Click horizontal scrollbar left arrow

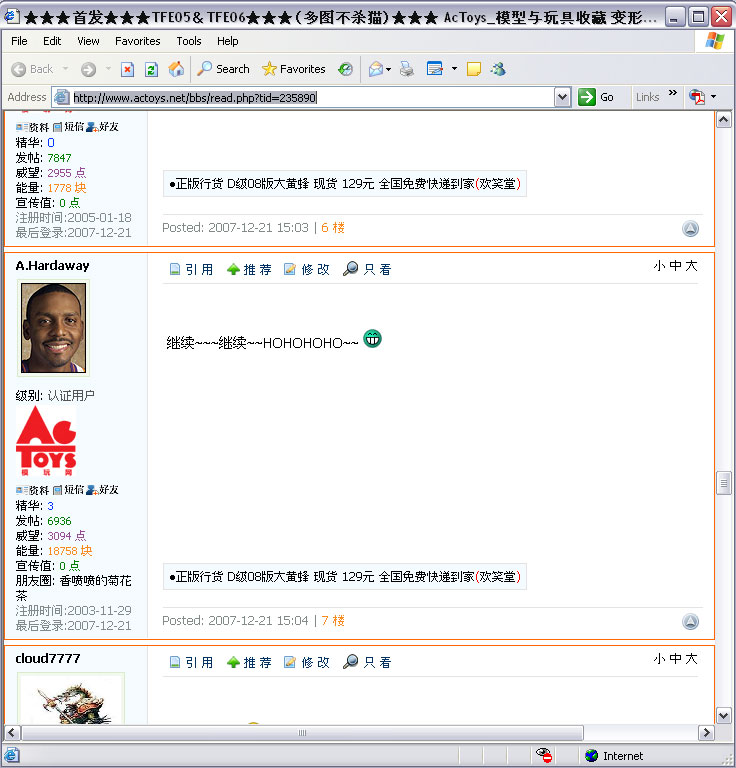(13, 733)
